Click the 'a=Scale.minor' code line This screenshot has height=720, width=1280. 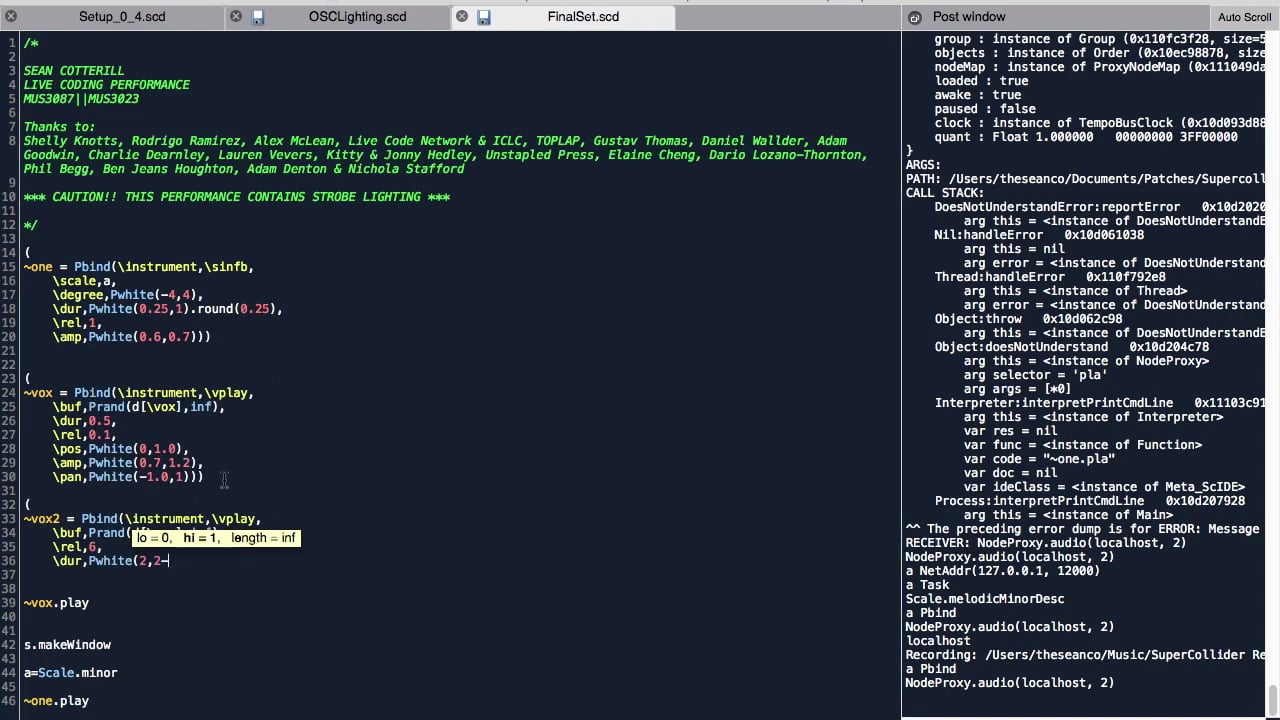pyautogui.click(x=70, y=673)
